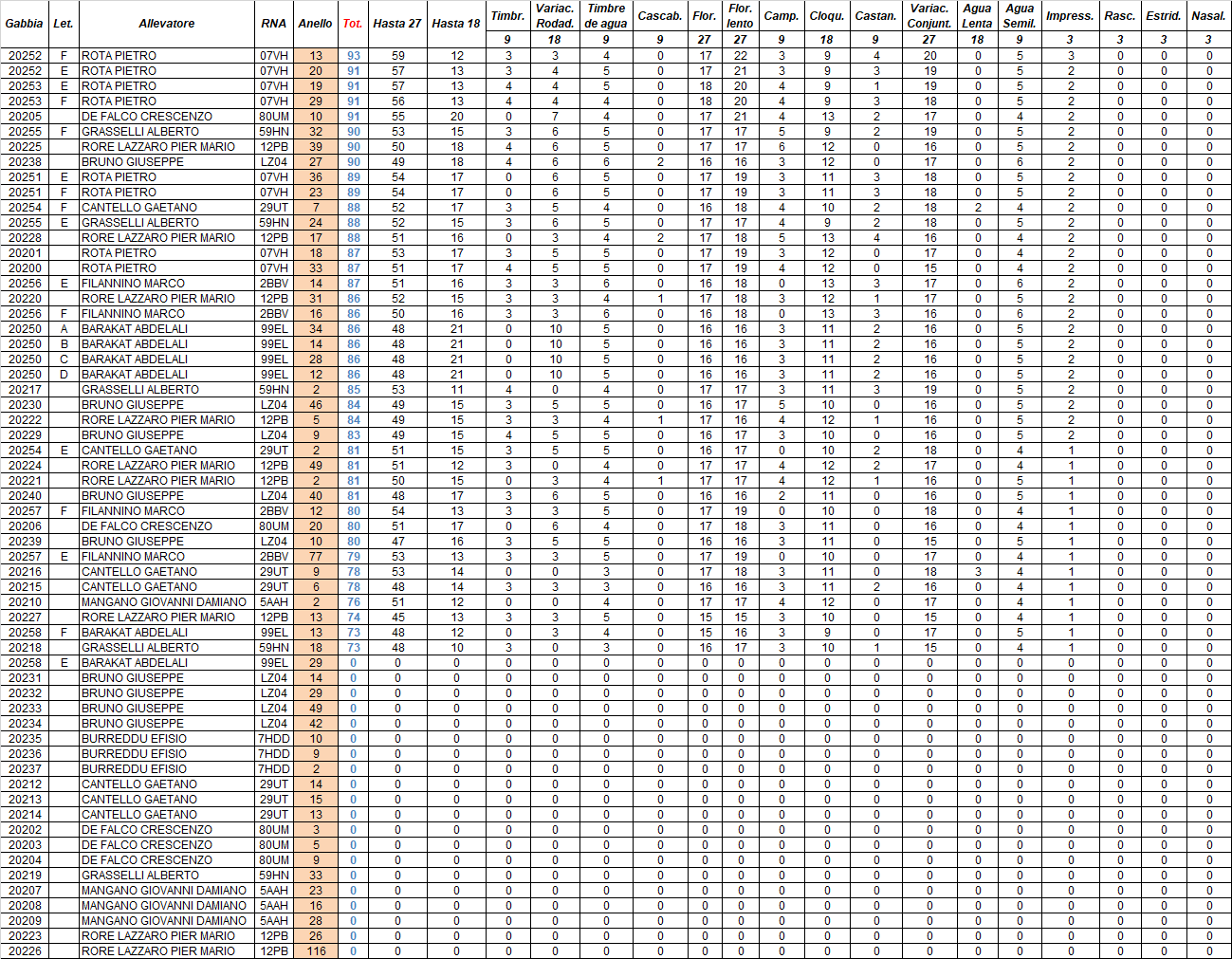1232x959 pixels.
Task: Select Variac. Conjunt. value 20 in top row
Action: click(x=930, y=56)
